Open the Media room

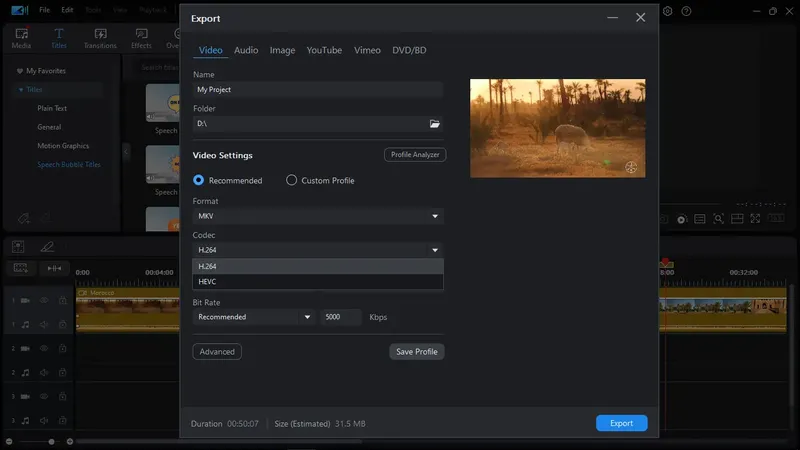21,38
